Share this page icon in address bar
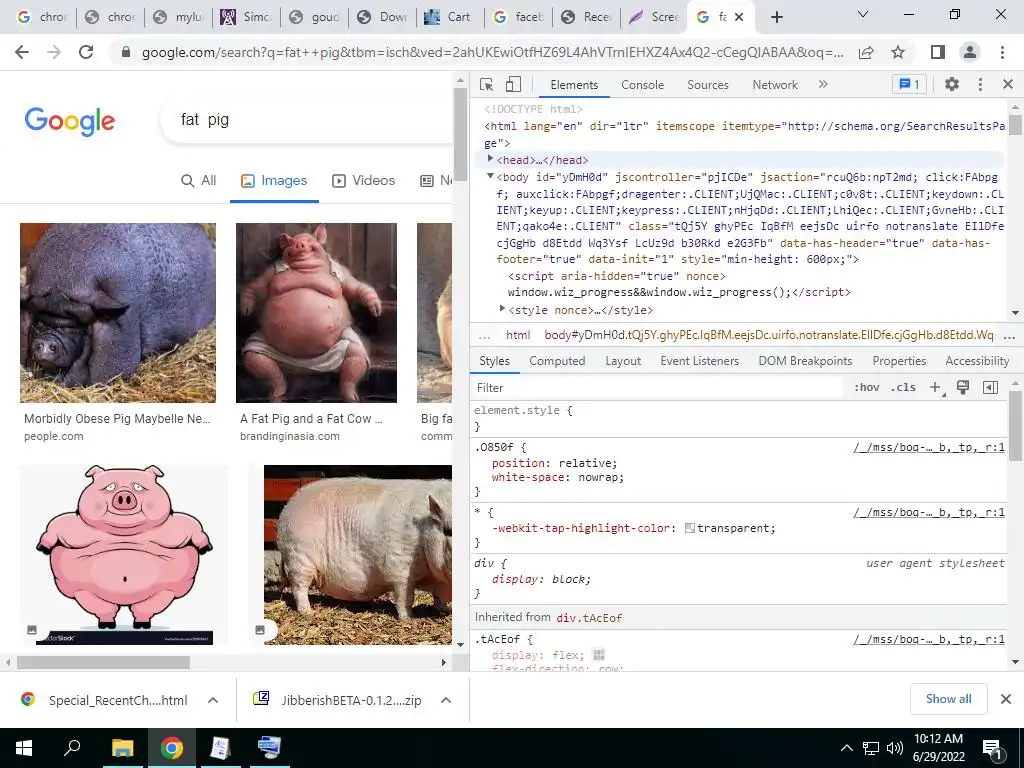The width and height of the screenshot is (1024, 768). 866,53
